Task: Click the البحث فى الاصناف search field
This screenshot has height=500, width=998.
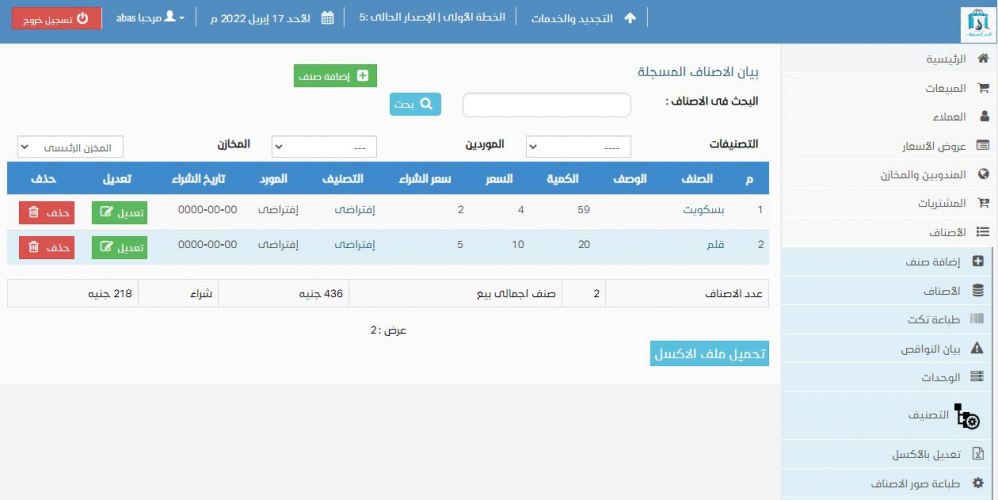Action: pos(547,105)
